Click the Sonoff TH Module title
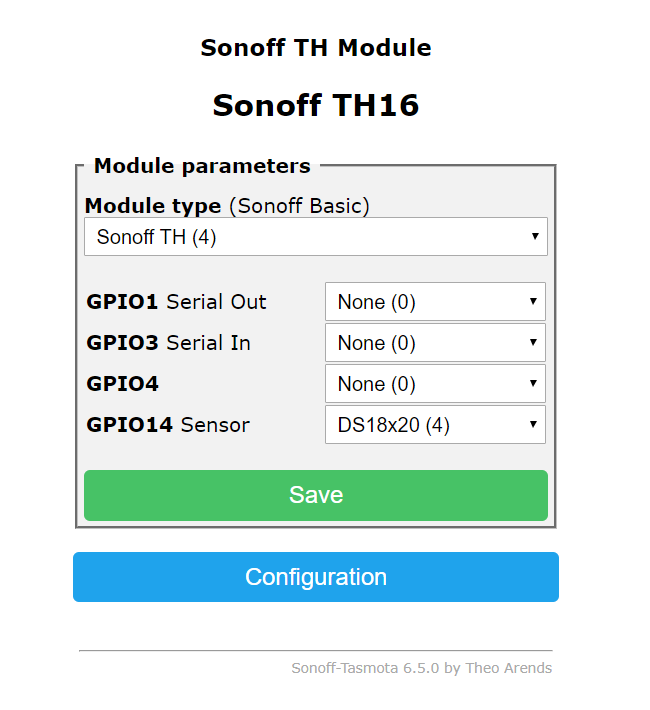The width and height of the screenshot is (650, 710). 316,48
